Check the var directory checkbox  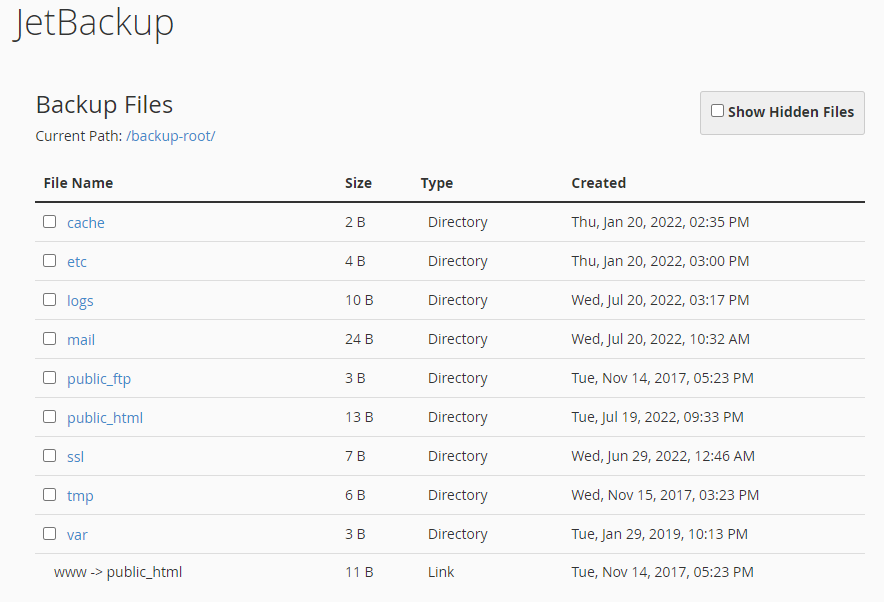pyautogui.click(x=49, y=534)
